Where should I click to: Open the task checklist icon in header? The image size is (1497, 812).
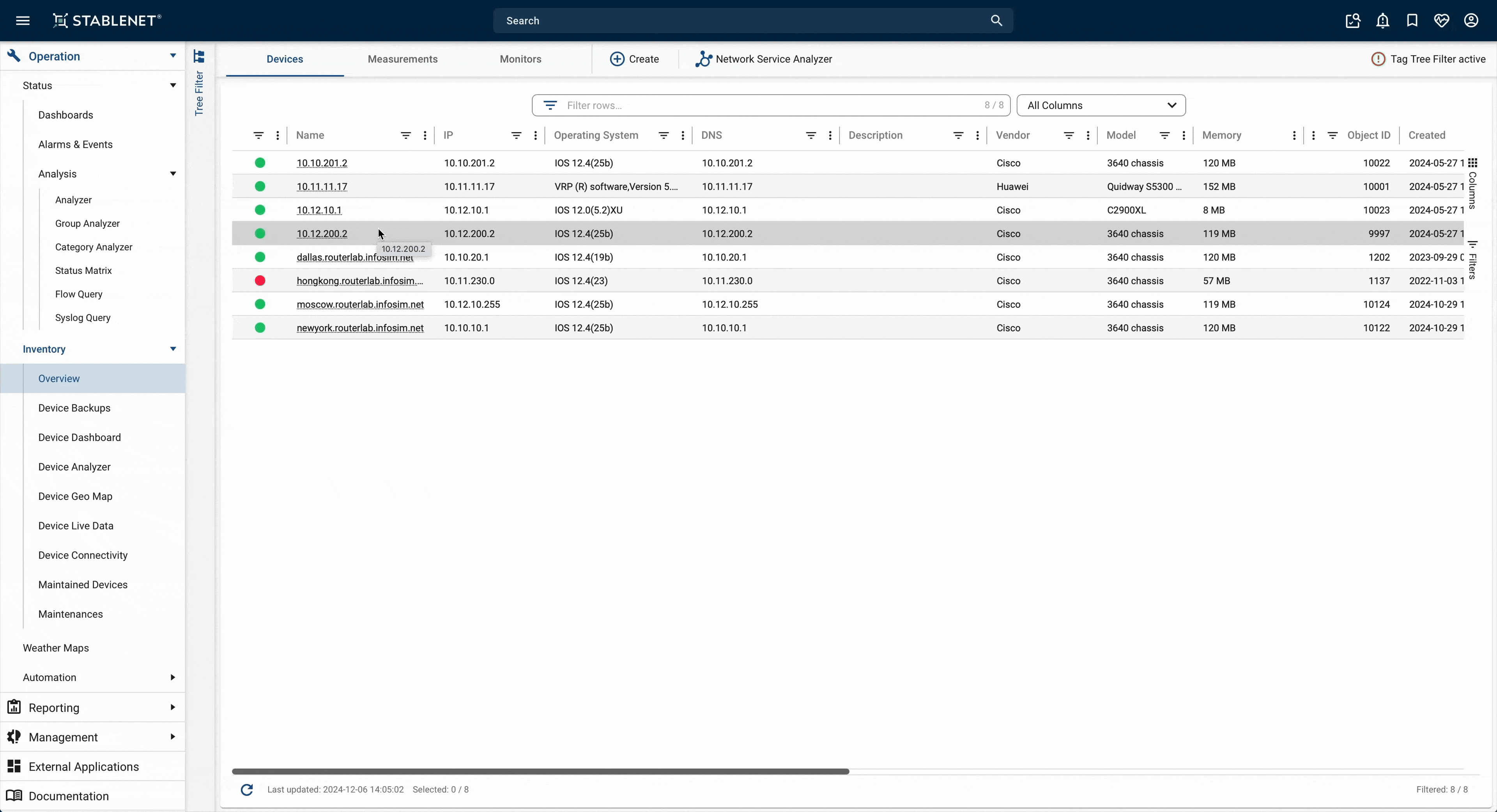1353,21
